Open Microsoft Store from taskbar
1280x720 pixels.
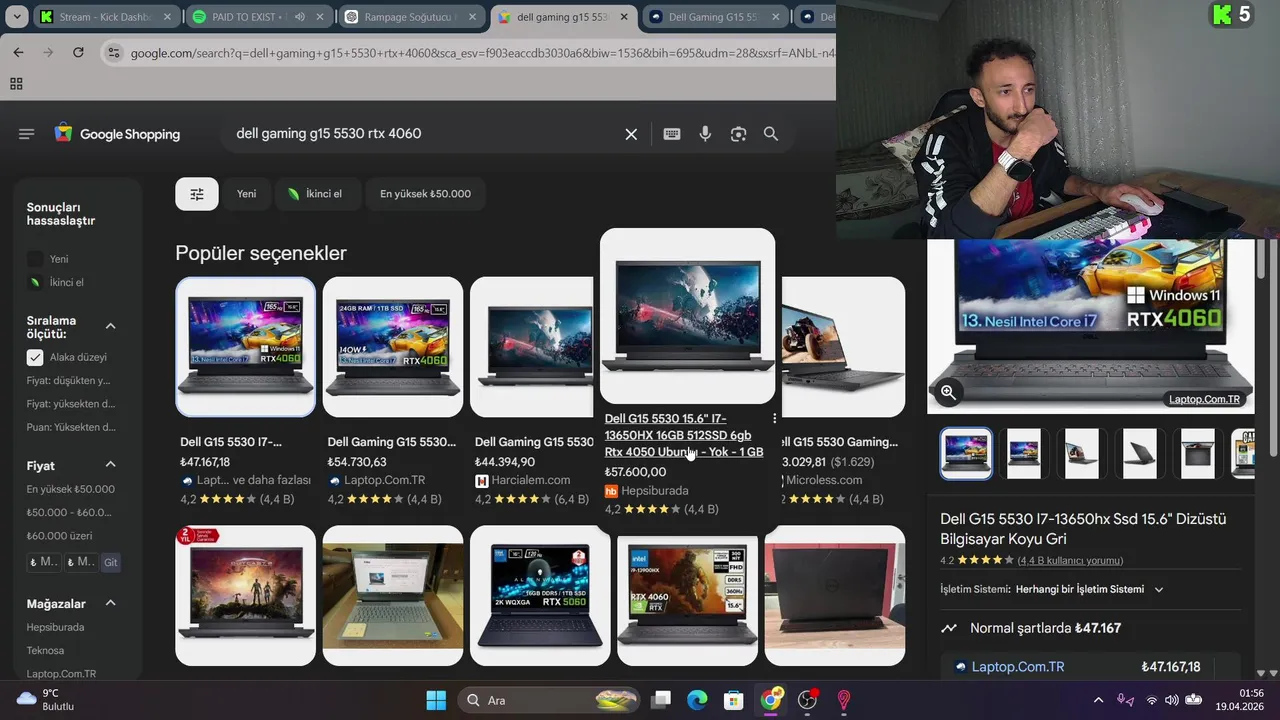[x=734, y=700]
